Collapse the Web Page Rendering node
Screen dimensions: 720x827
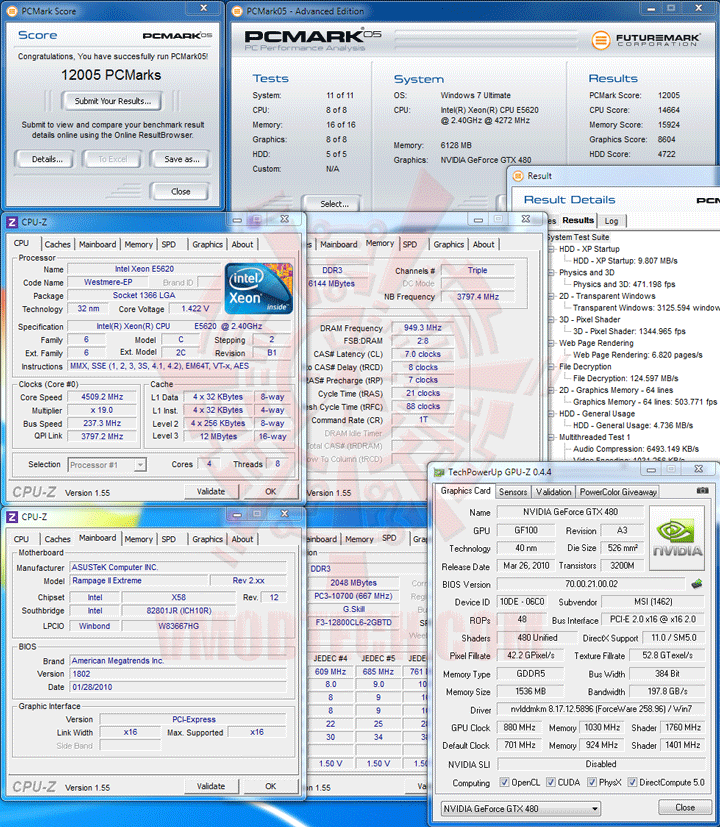coord(552,343)
